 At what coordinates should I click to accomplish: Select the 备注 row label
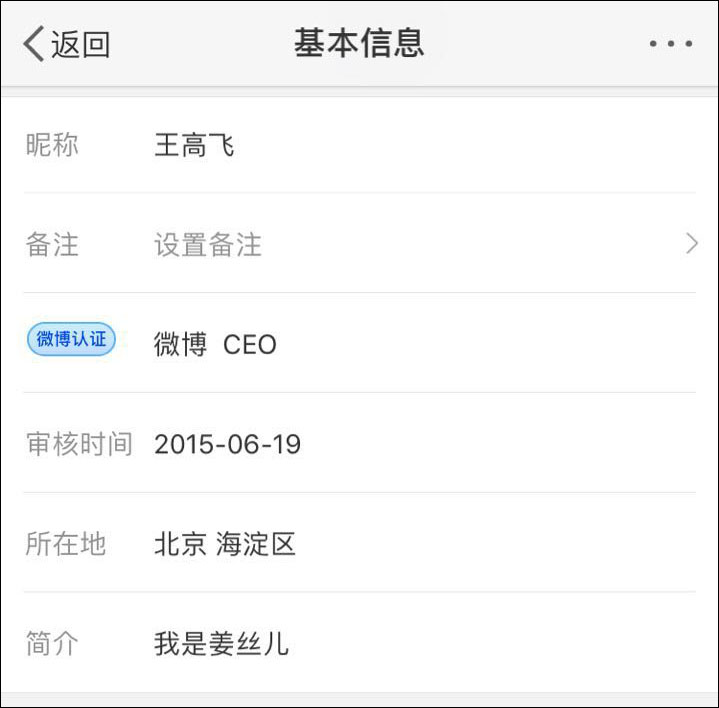tap(52, 245)
